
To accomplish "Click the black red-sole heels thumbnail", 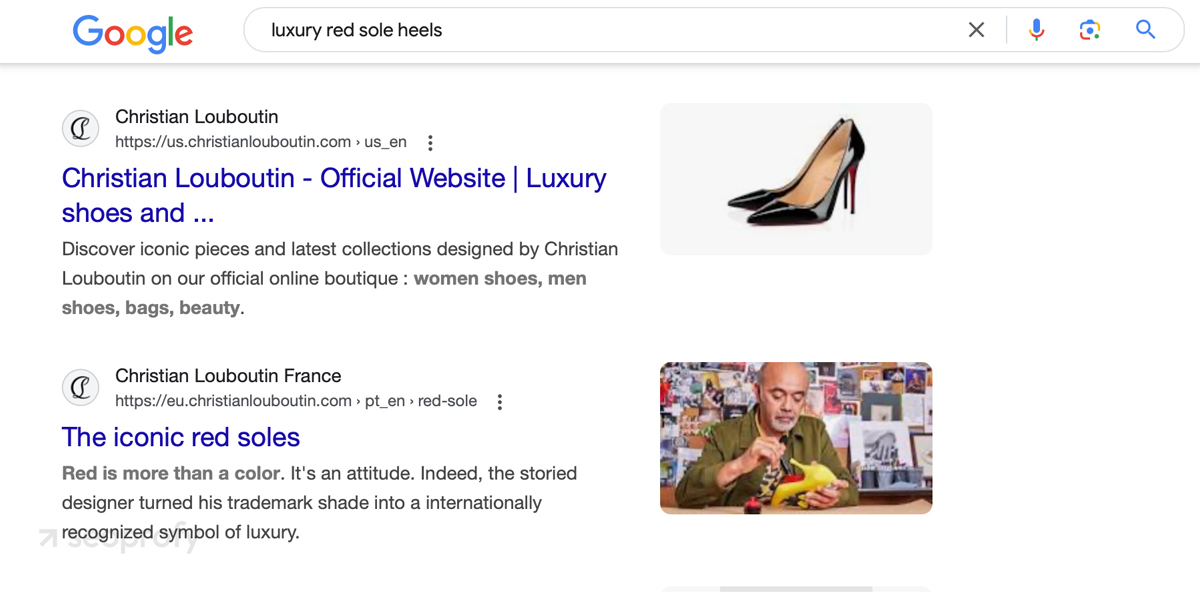I will 796,179.
